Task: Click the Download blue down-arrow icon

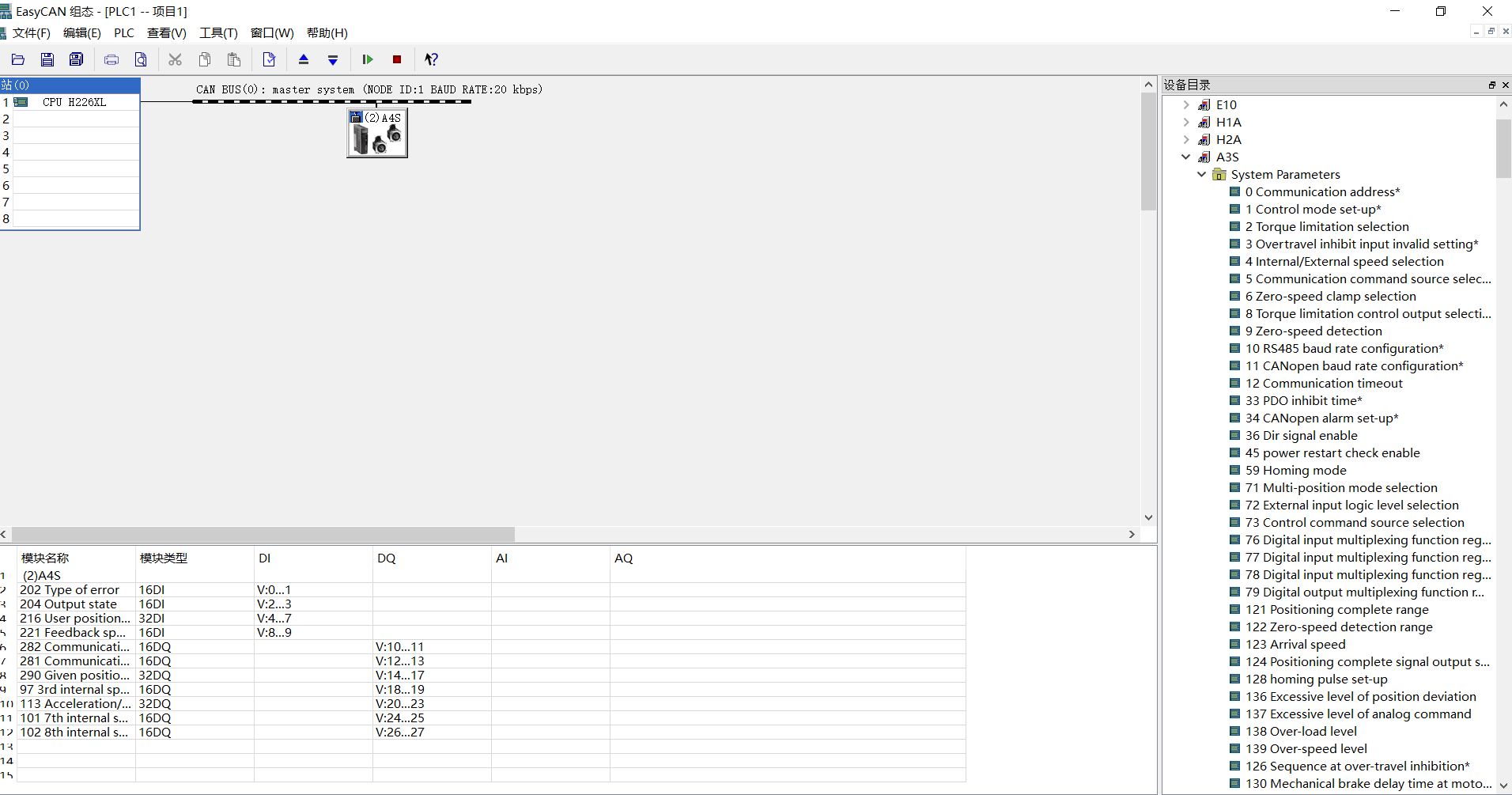Action: click(333, 59)
